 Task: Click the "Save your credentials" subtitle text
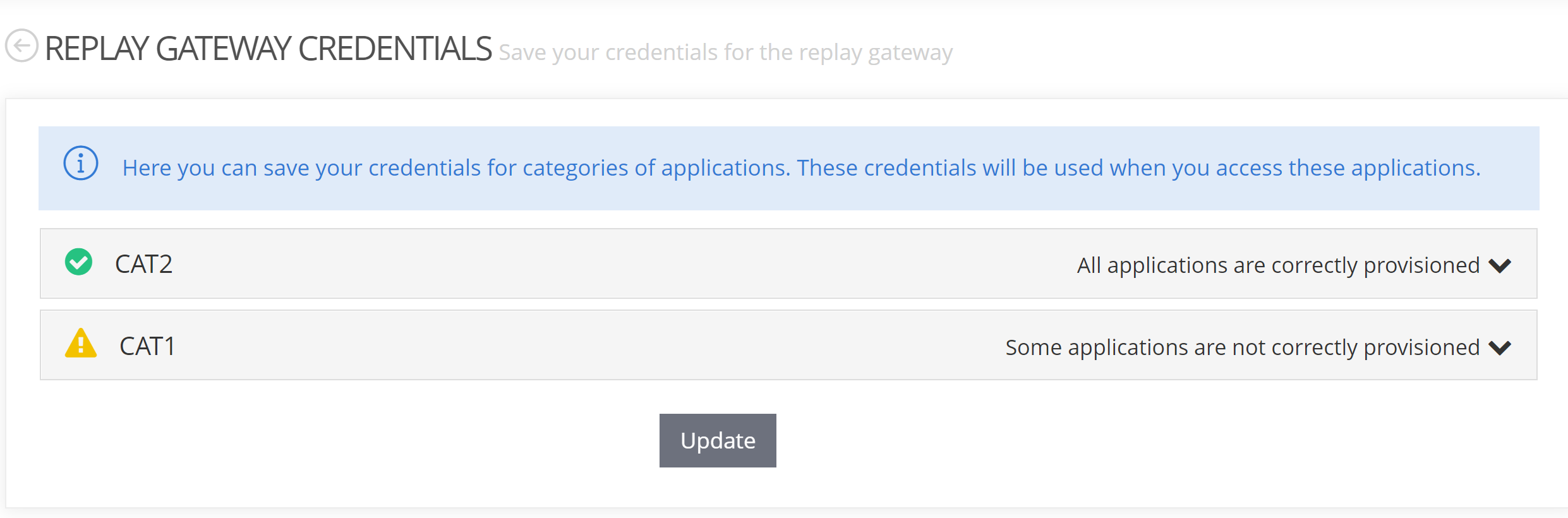[x=725, y=52]
